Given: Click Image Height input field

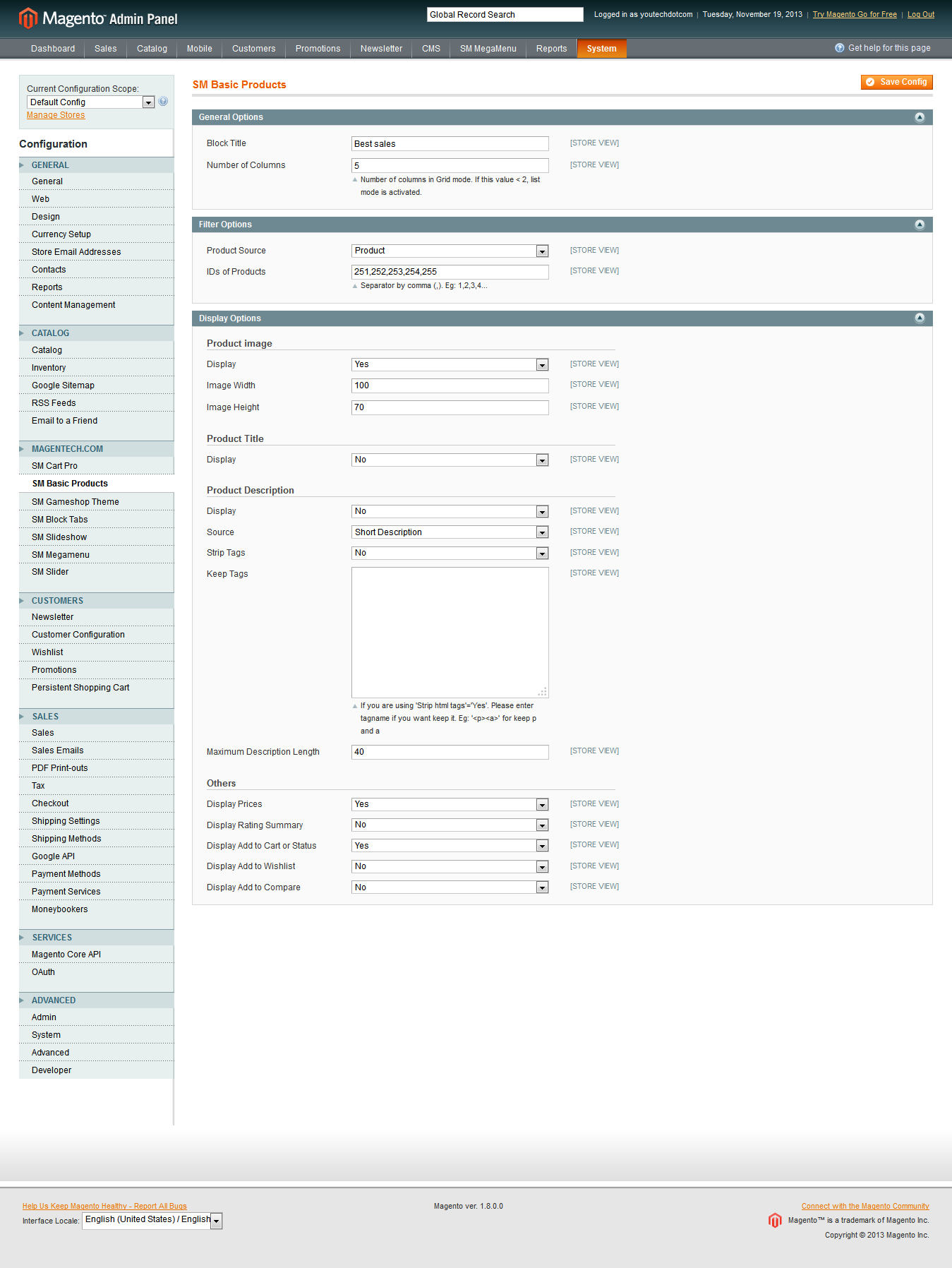Looking at the screenshot, I should [x=450, y=407].
